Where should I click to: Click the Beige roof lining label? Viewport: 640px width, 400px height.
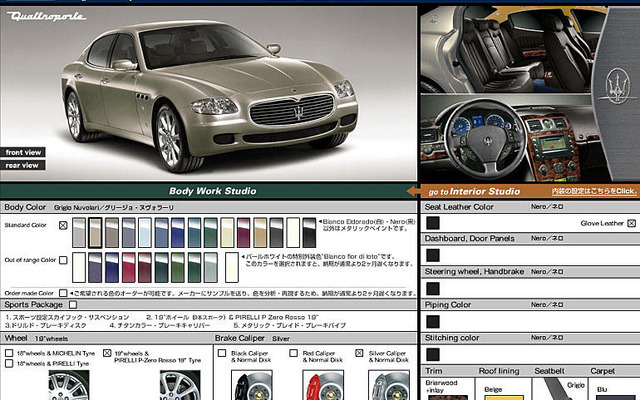coord(493,389)
